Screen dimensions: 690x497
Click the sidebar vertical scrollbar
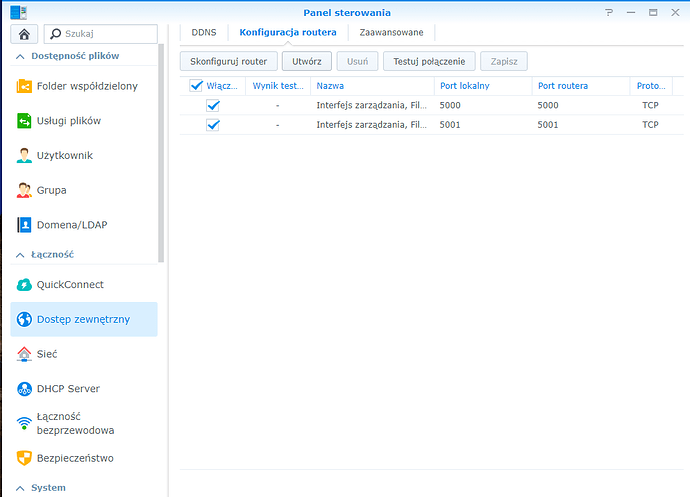point(161,153)
